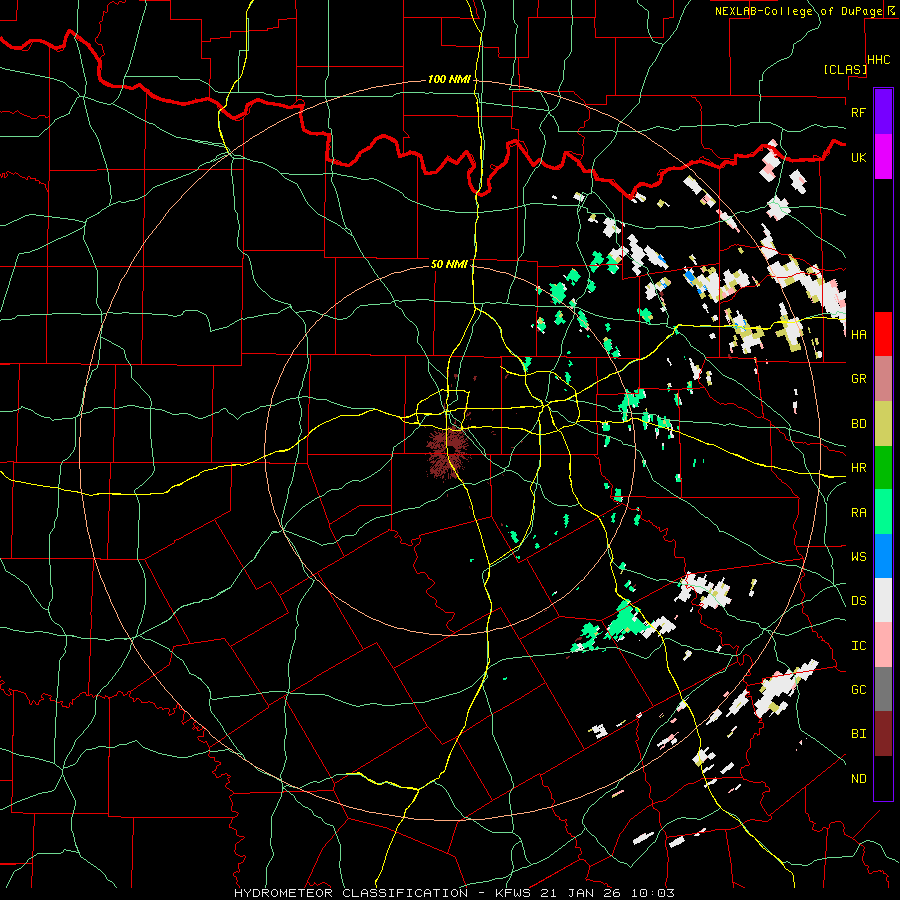Click the brown biological echo cluster at radar center

coord(448,452)
